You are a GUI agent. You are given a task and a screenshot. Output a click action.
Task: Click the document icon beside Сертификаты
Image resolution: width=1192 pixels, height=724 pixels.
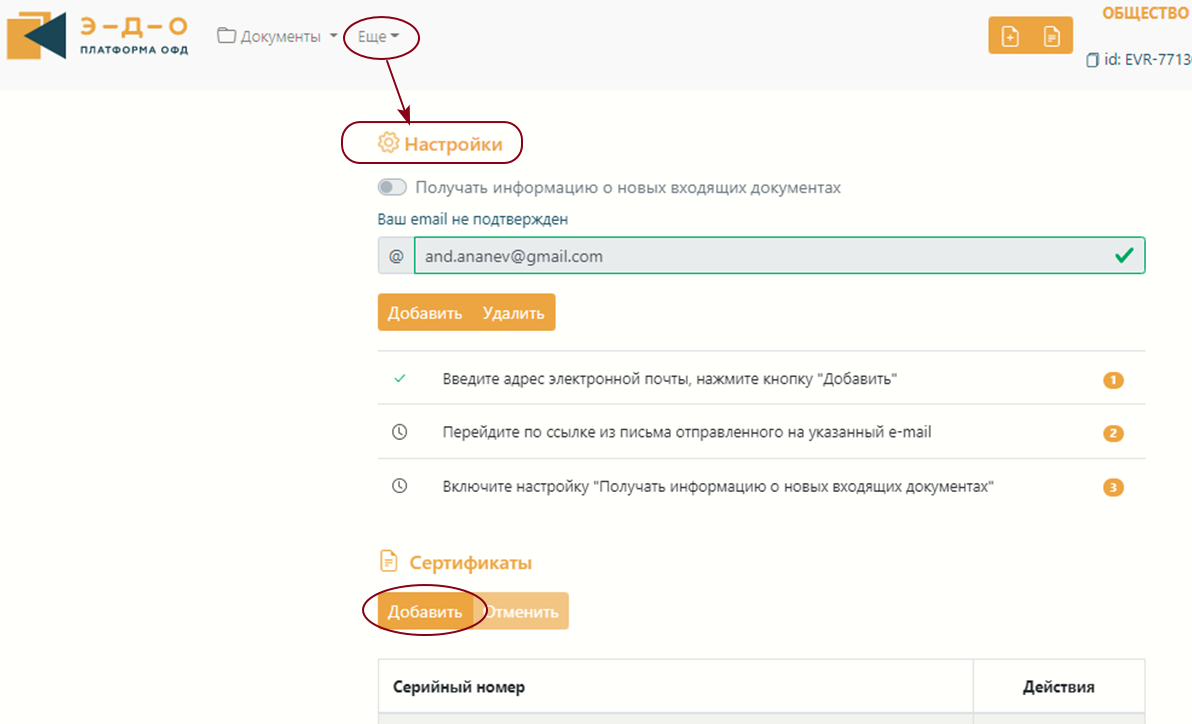[x=388, y=562]
